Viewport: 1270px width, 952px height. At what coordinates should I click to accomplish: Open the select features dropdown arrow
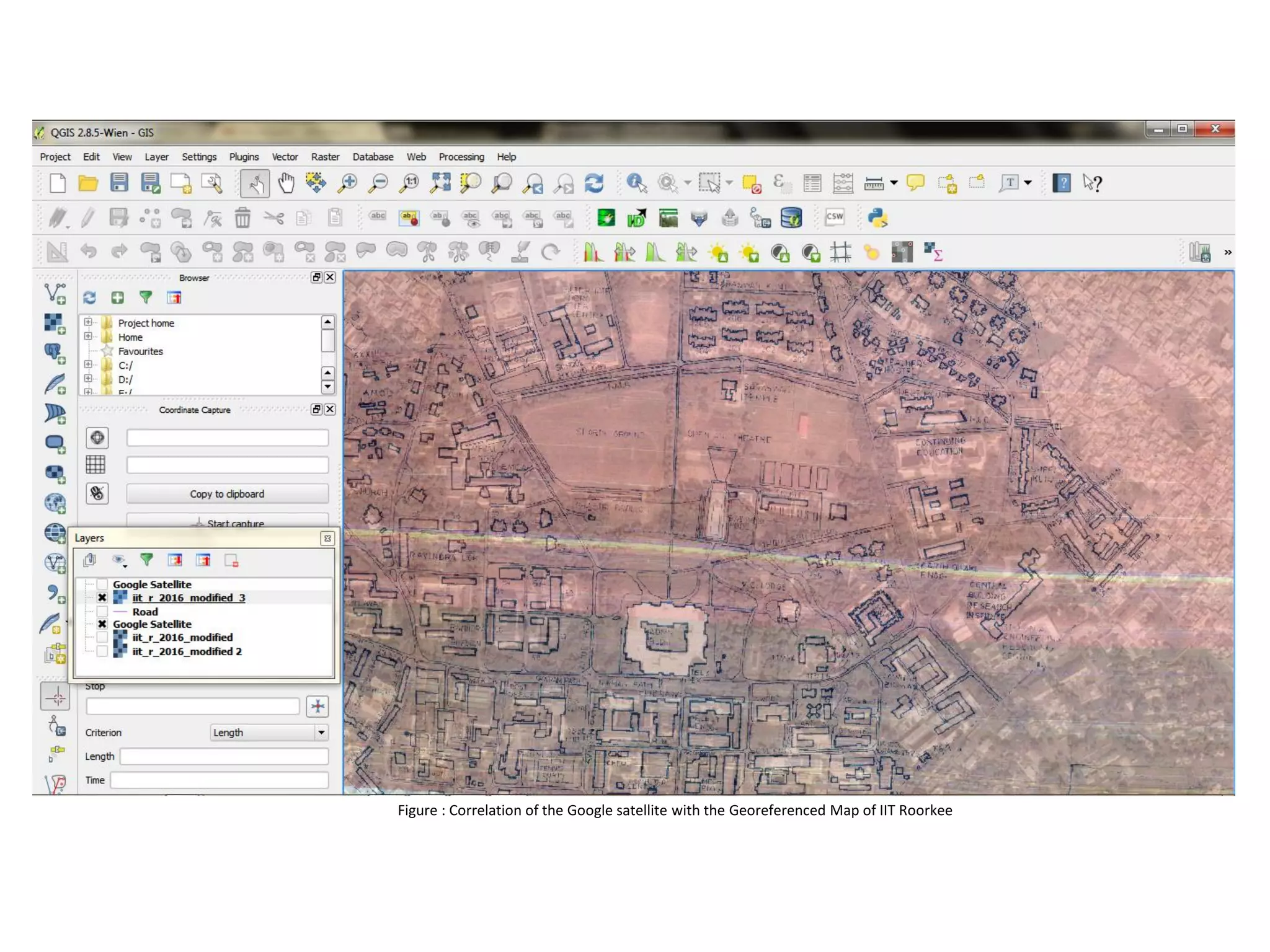point(729,183)
